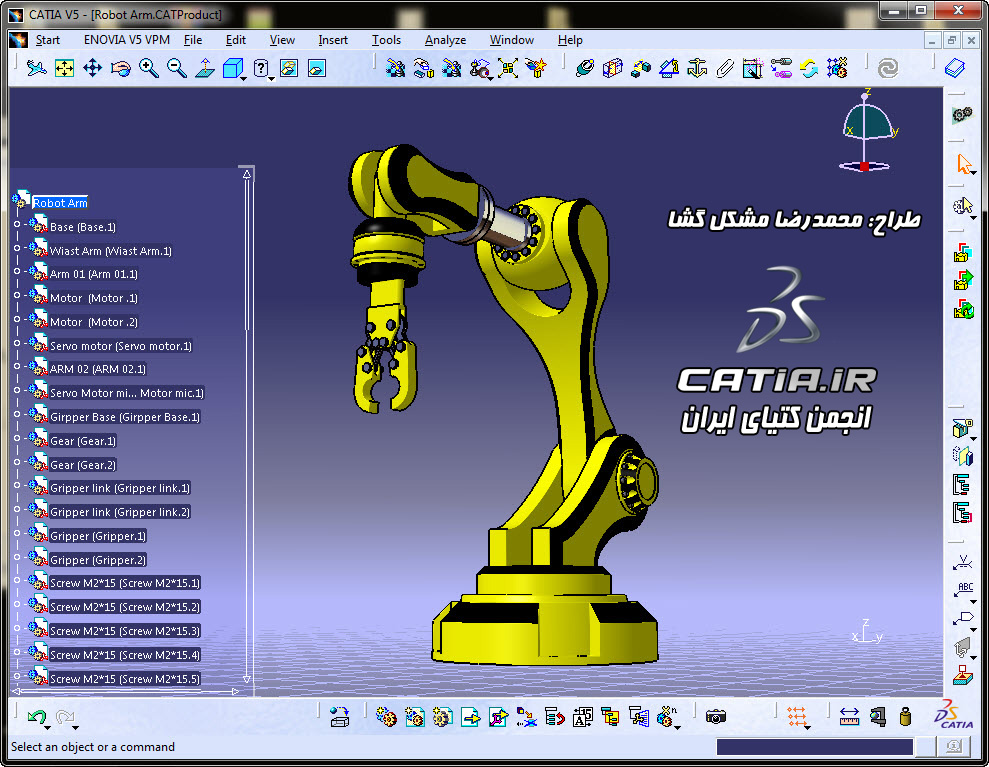Open the Window menu

[x=512, y=40]
